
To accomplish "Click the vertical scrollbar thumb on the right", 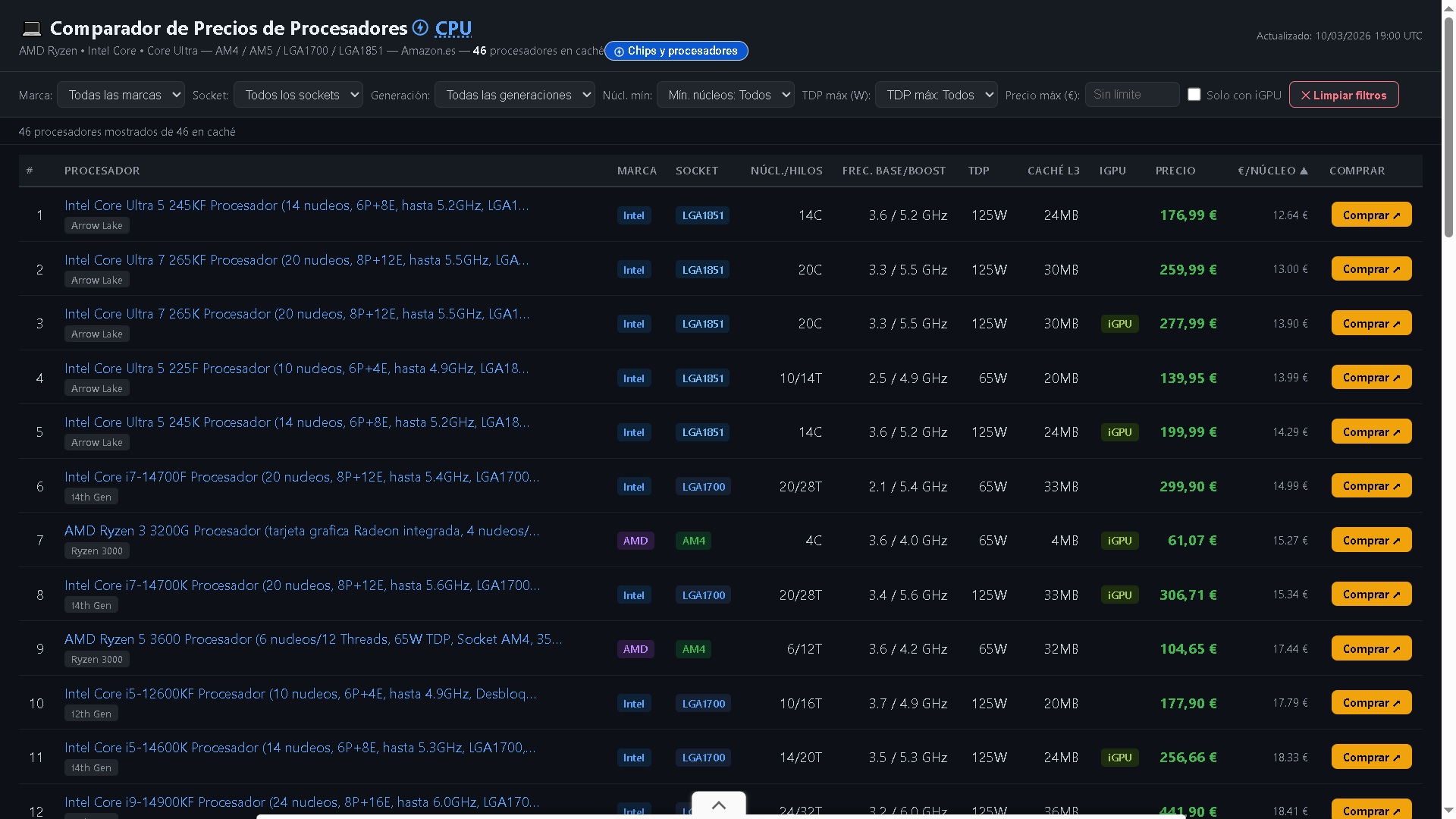I will [x=1448, y=129].
